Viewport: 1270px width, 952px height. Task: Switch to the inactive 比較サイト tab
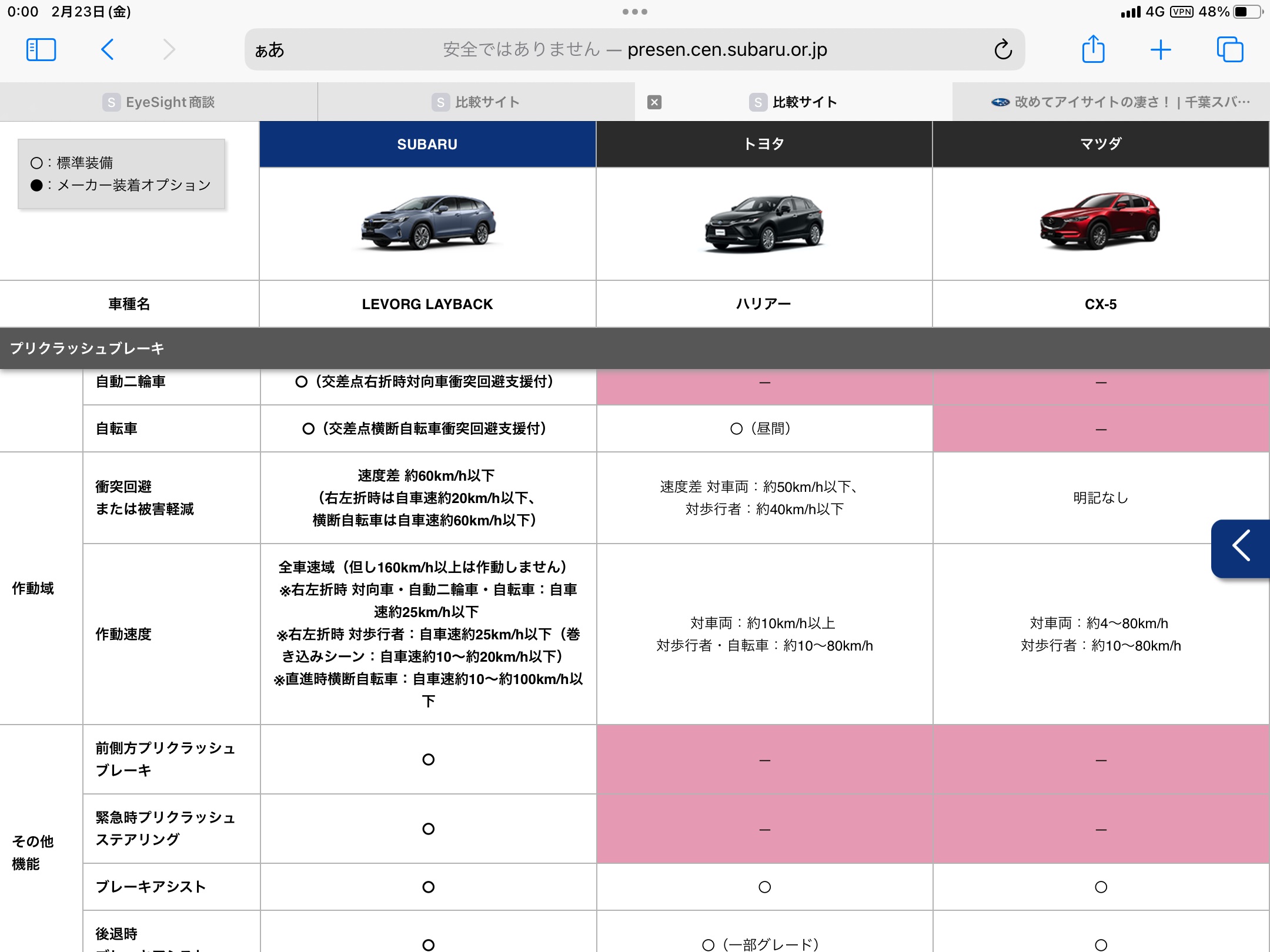(476, 102)
